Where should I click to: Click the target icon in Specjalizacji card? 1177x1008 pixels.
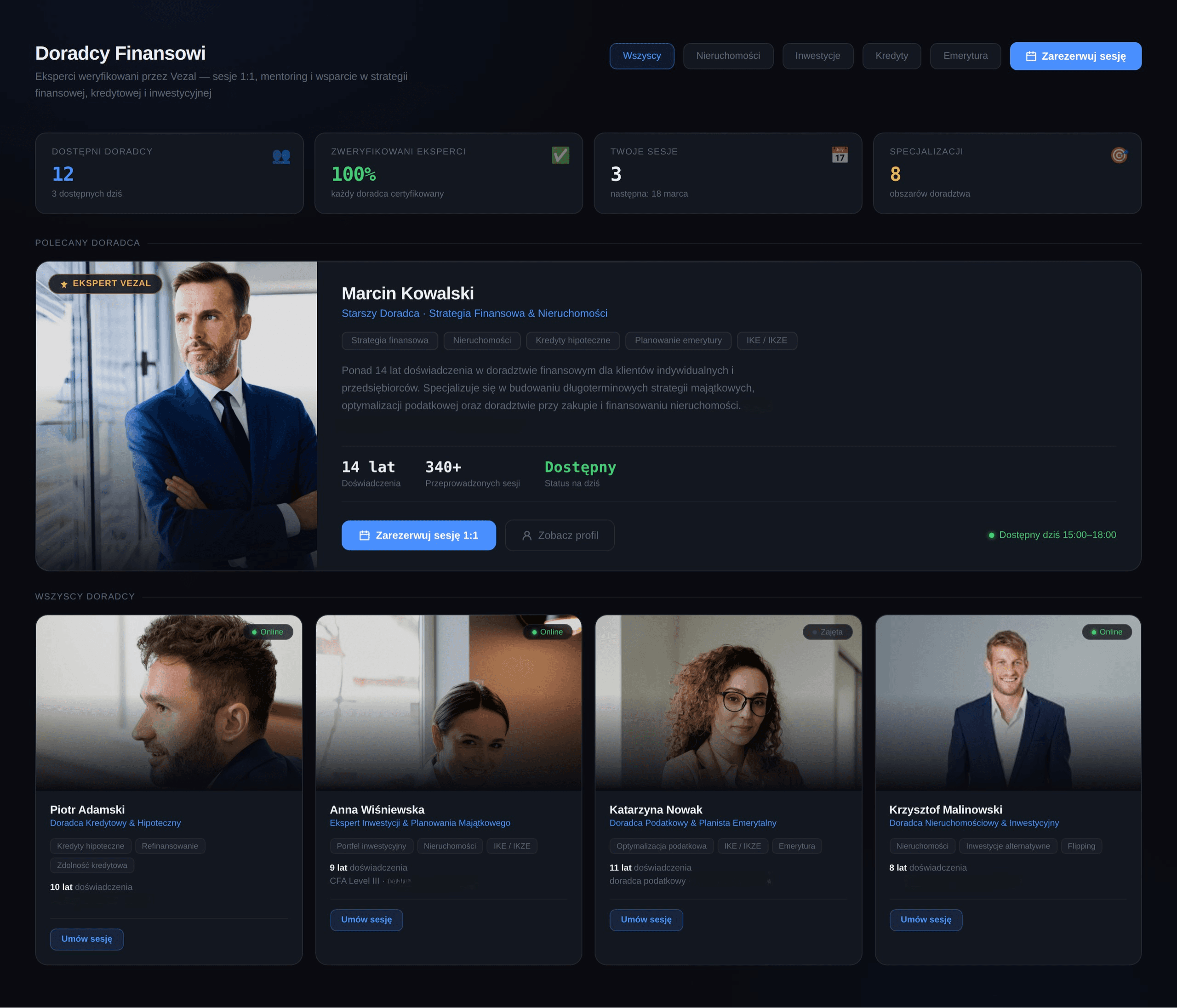click(1119, 155)
